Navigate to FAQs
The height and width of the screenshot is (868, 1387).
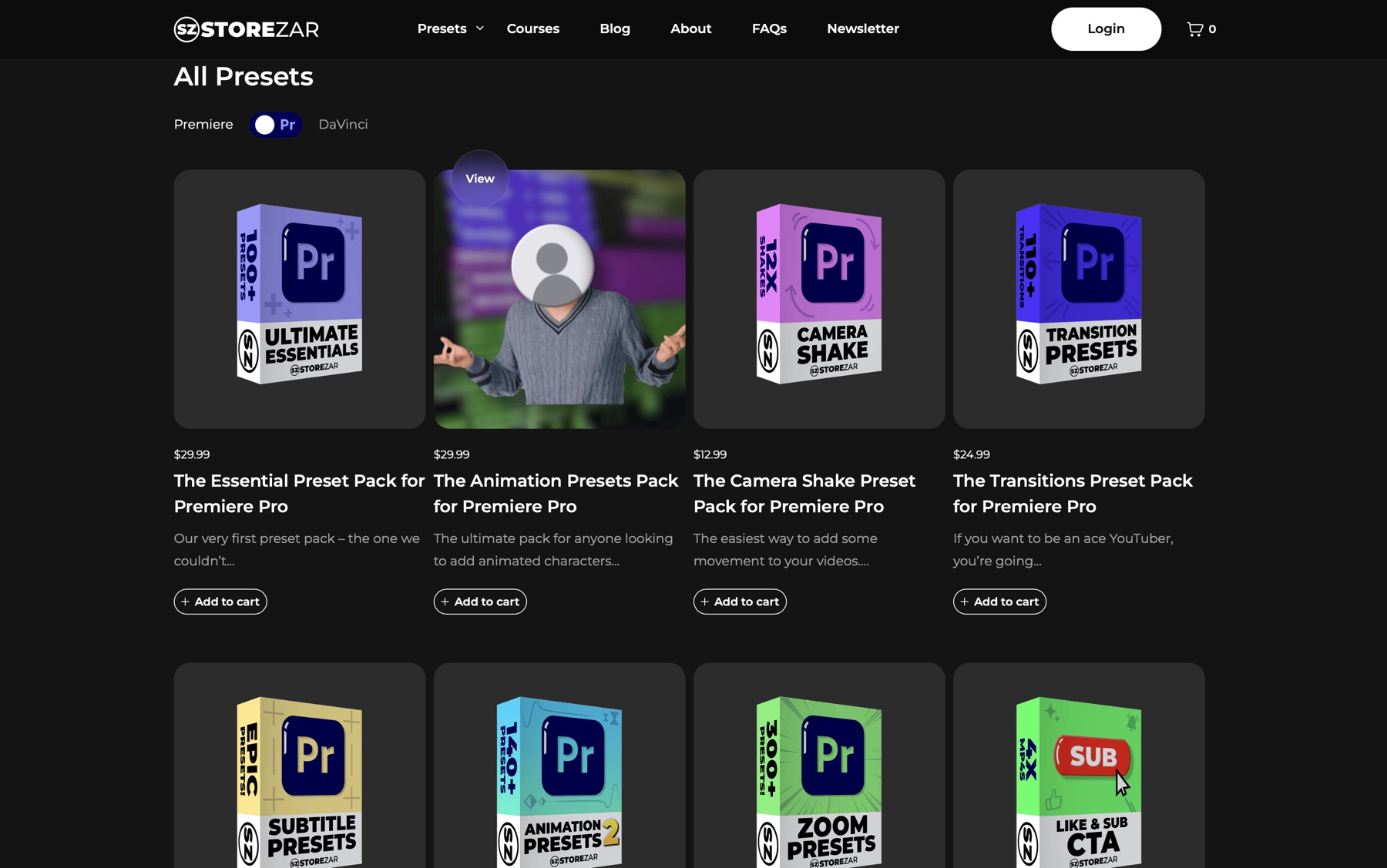point(769,28)
